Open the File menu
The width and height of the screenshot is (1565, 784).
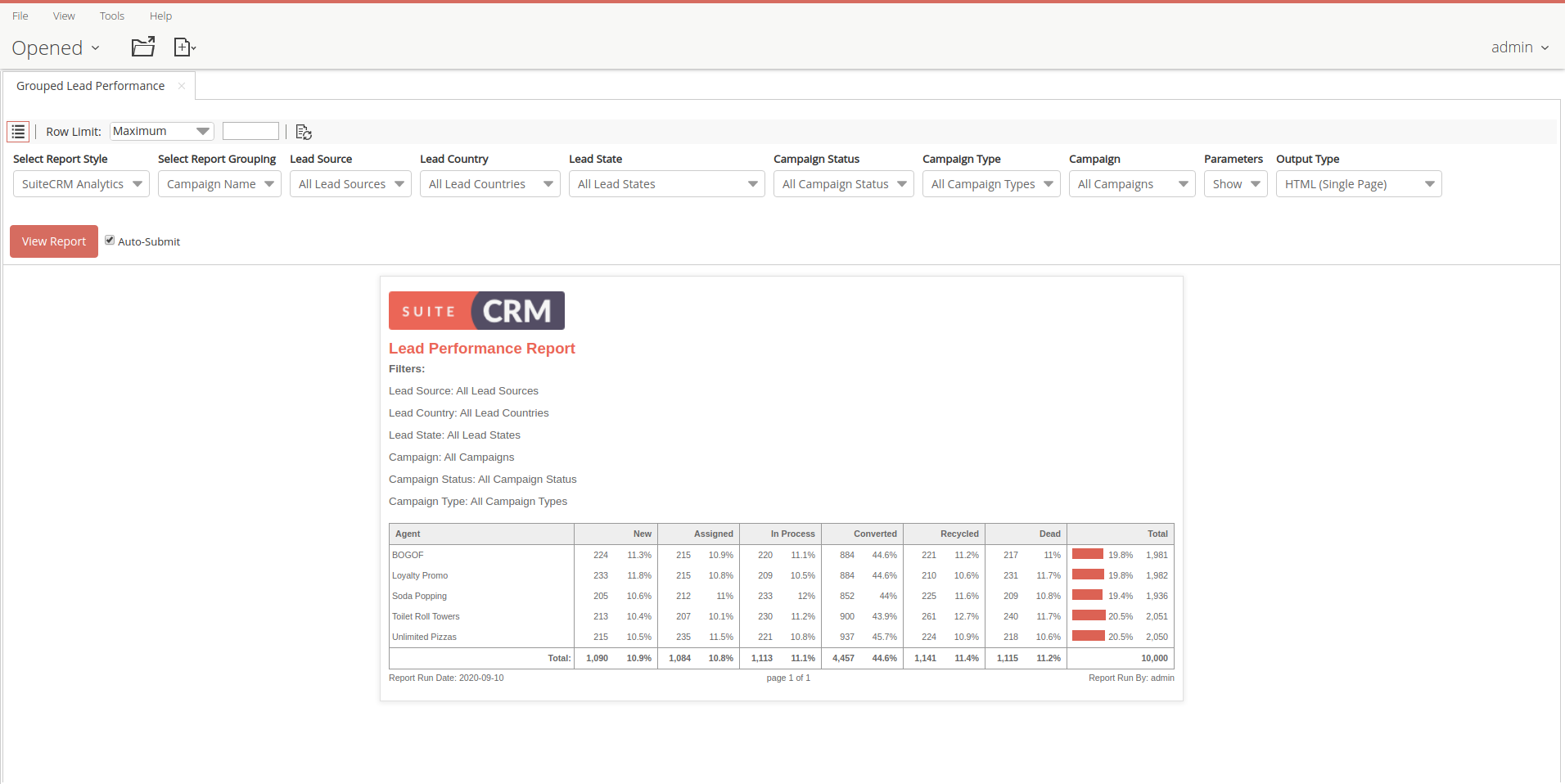pos(20,16)
